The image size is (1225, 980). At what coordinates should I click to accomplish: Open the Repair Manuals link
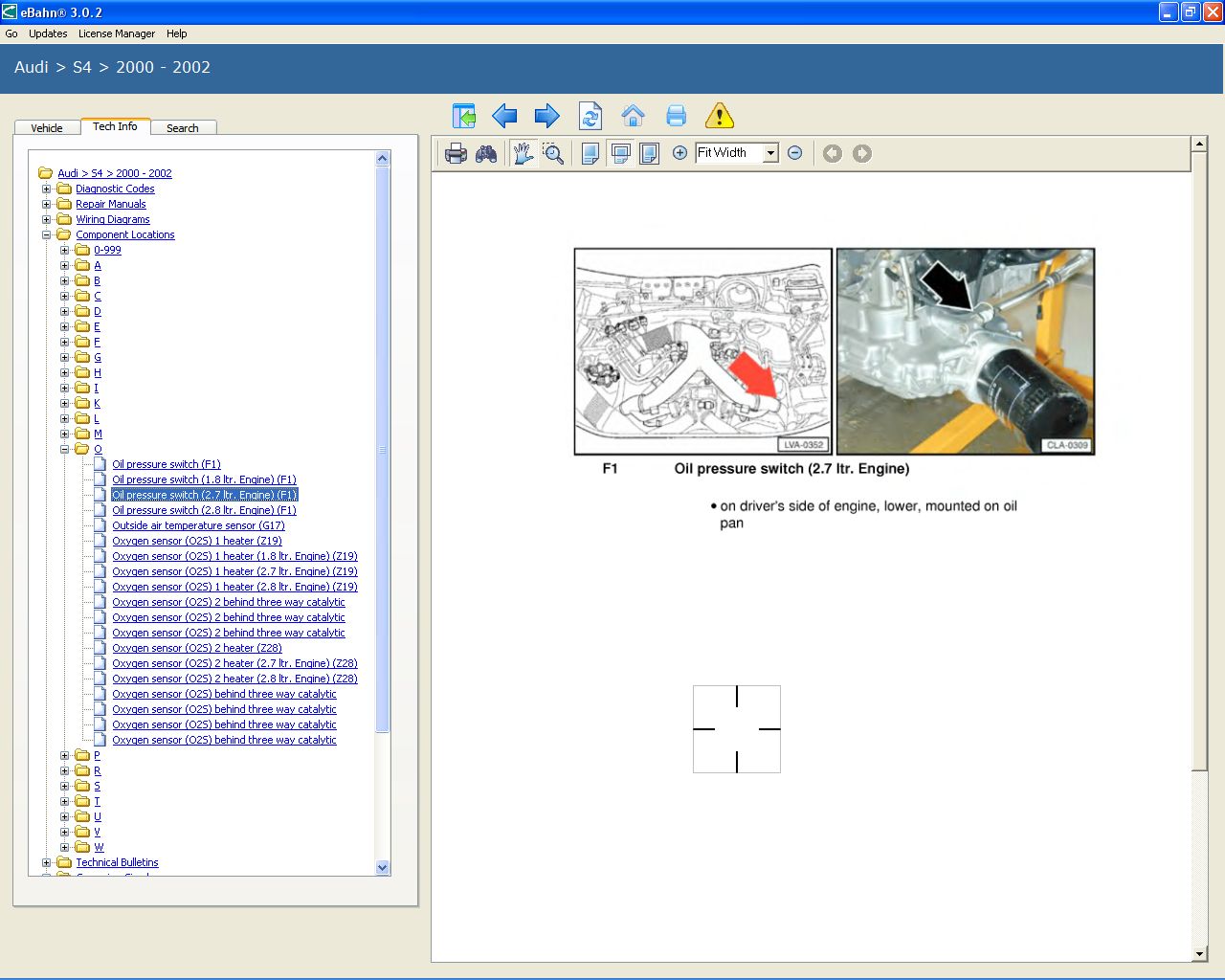click(x=111, y=204)
